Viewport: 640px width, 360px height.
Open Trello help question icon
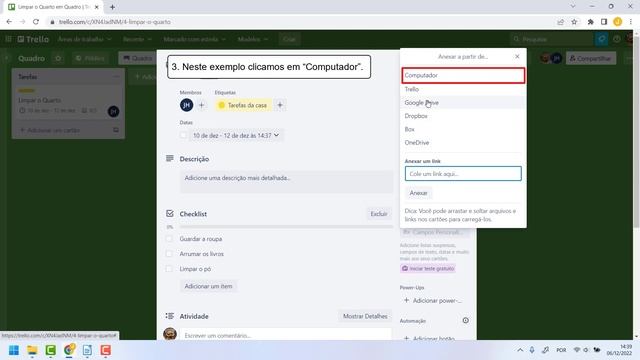(x=617, y=39)
